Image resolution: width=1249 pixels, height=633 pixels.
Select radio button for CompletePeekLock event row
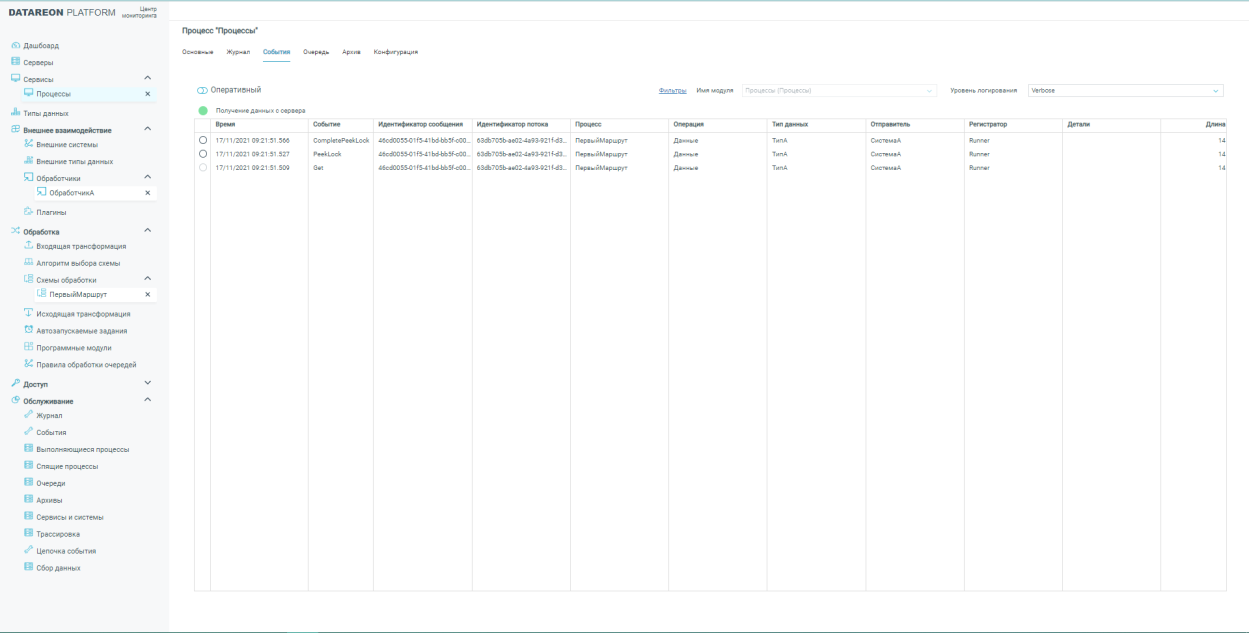pyautogui.click(x=203, y=140)
